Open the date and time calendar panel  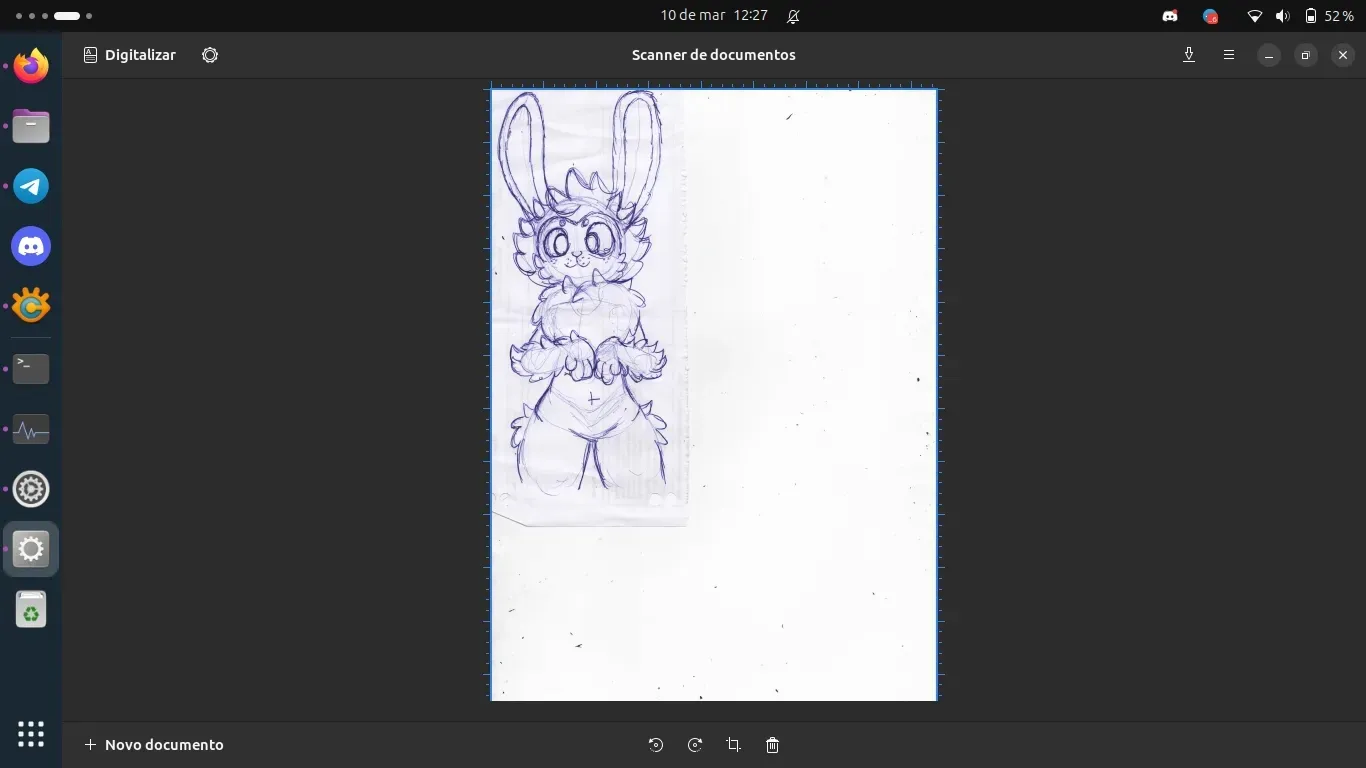click(713, 16)
